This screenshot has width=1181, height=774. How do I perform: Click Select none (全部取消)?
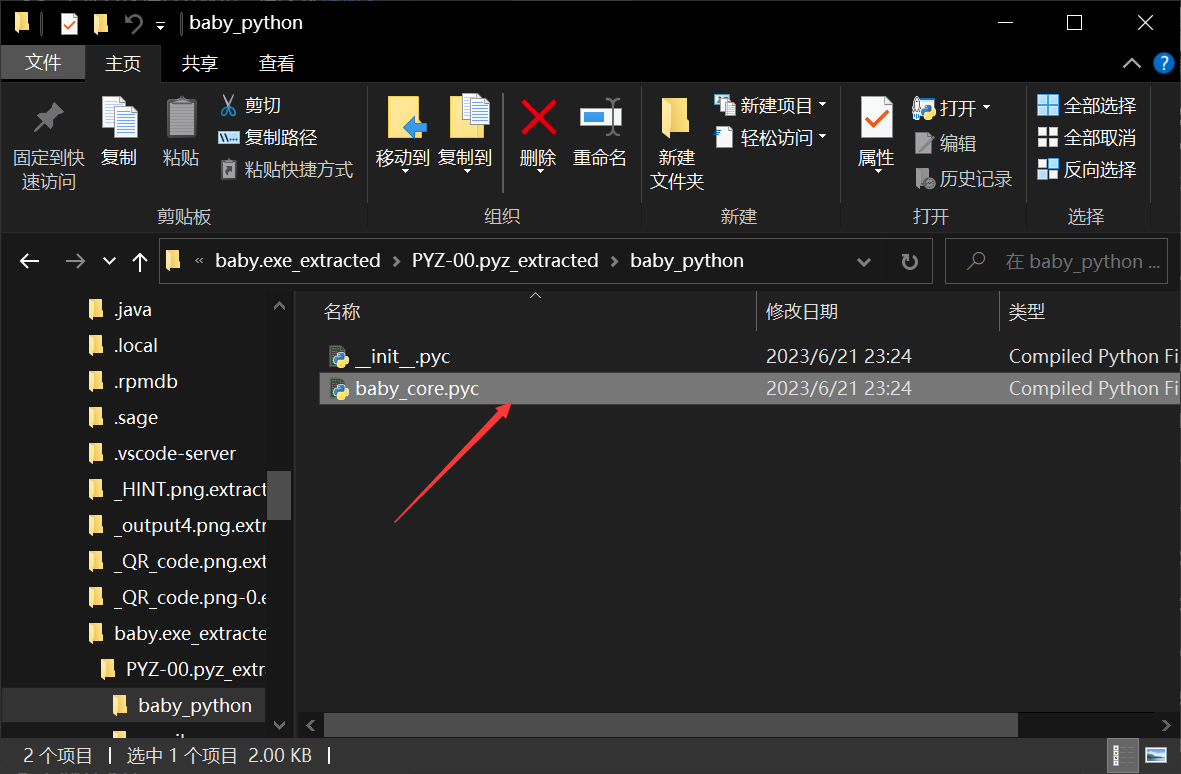pos(1087,138)
